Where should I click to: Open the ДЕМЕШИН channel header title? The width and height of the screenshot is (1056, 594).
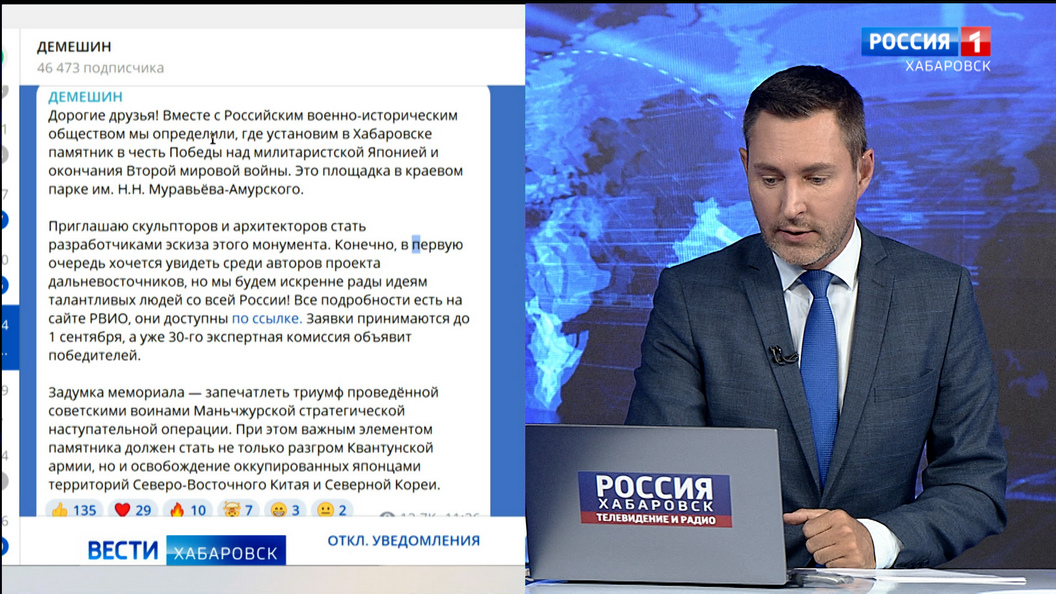[x=74, y=46]
